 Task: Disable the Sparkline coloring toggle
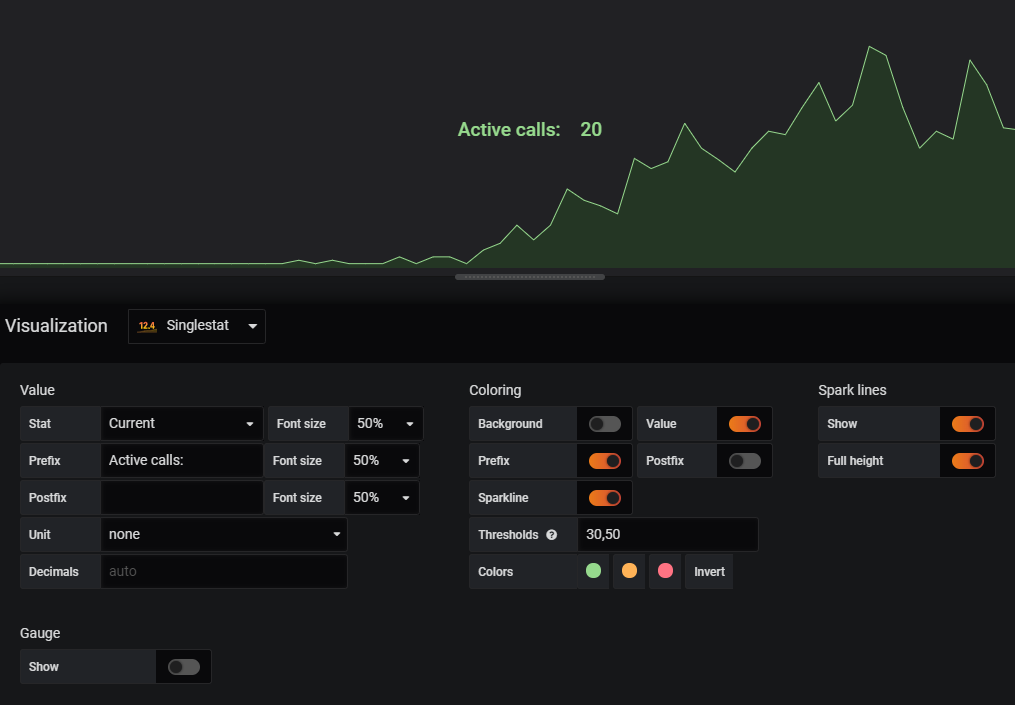pyautogui.click(x=604, y=497)
